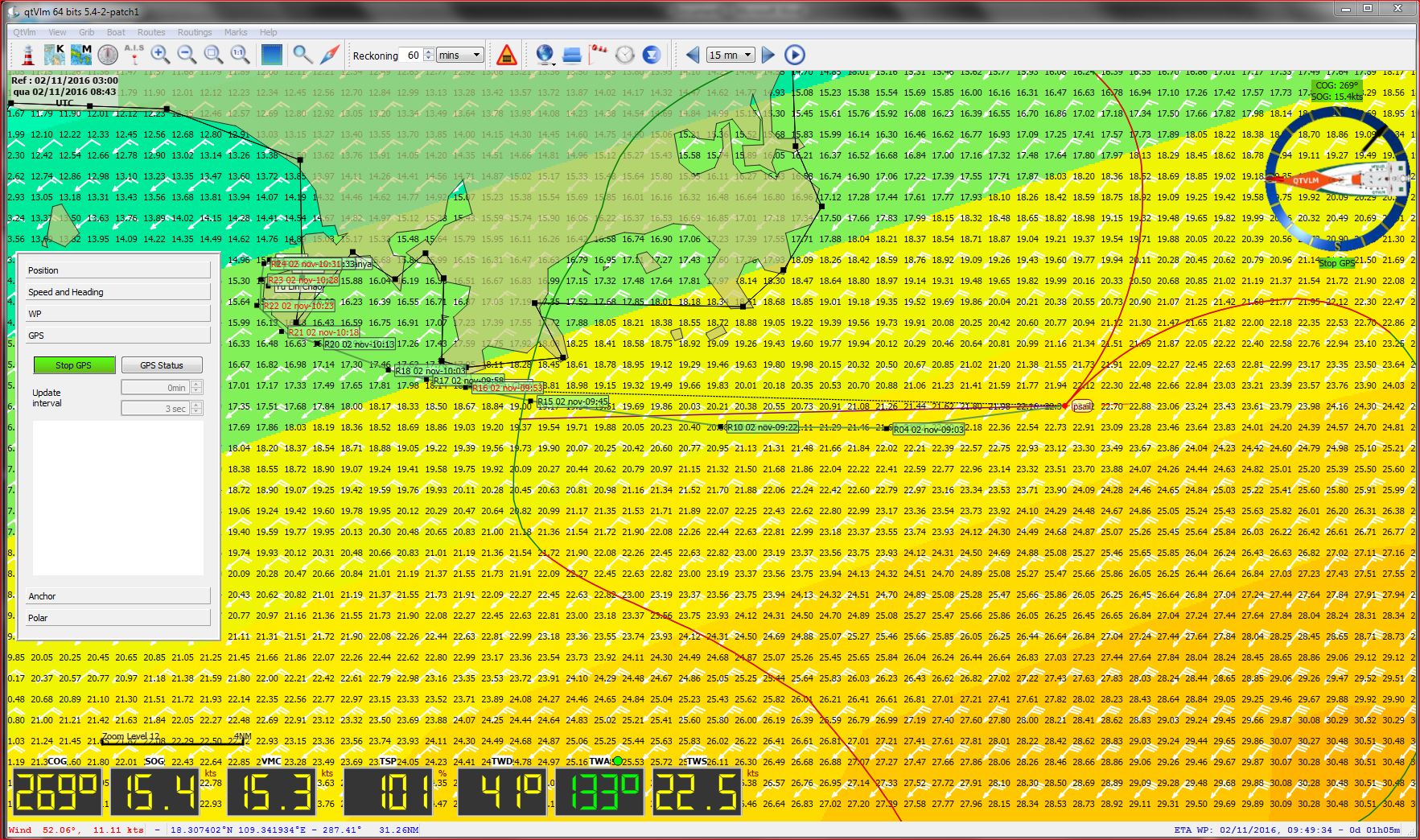Click the zoom selection magnifier icon
The height and width of the screenshot is (840, 1420).
coord(213,55)
